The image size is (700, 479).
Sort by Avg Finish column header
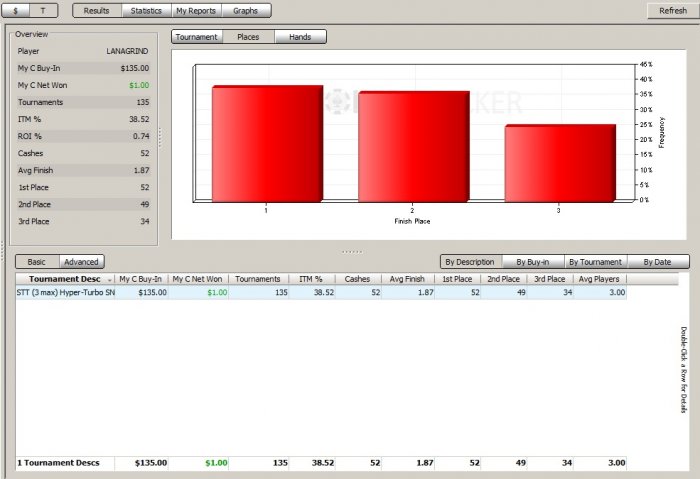[407, 279]
